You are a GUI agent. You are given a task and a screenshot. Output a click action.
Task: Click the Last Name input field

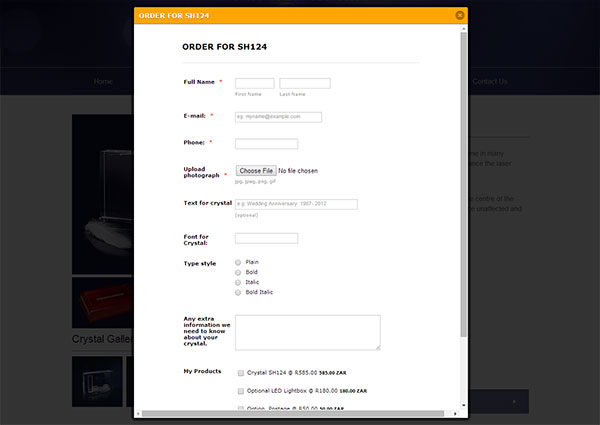[304, 83]
